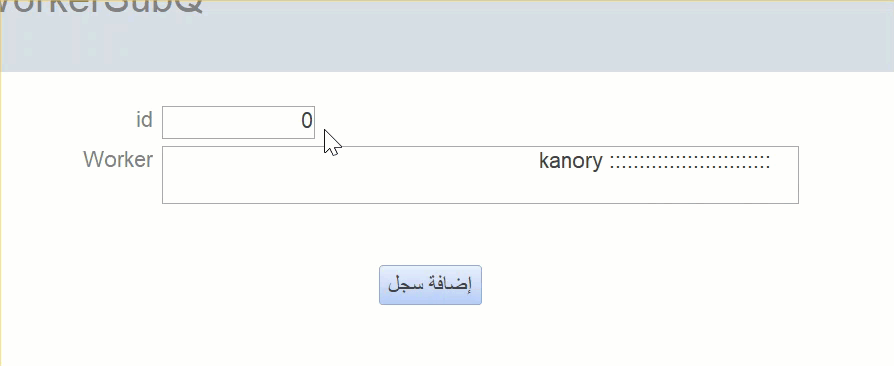
Task: Click the thin yellow top border line
Action: coord(447,1)
